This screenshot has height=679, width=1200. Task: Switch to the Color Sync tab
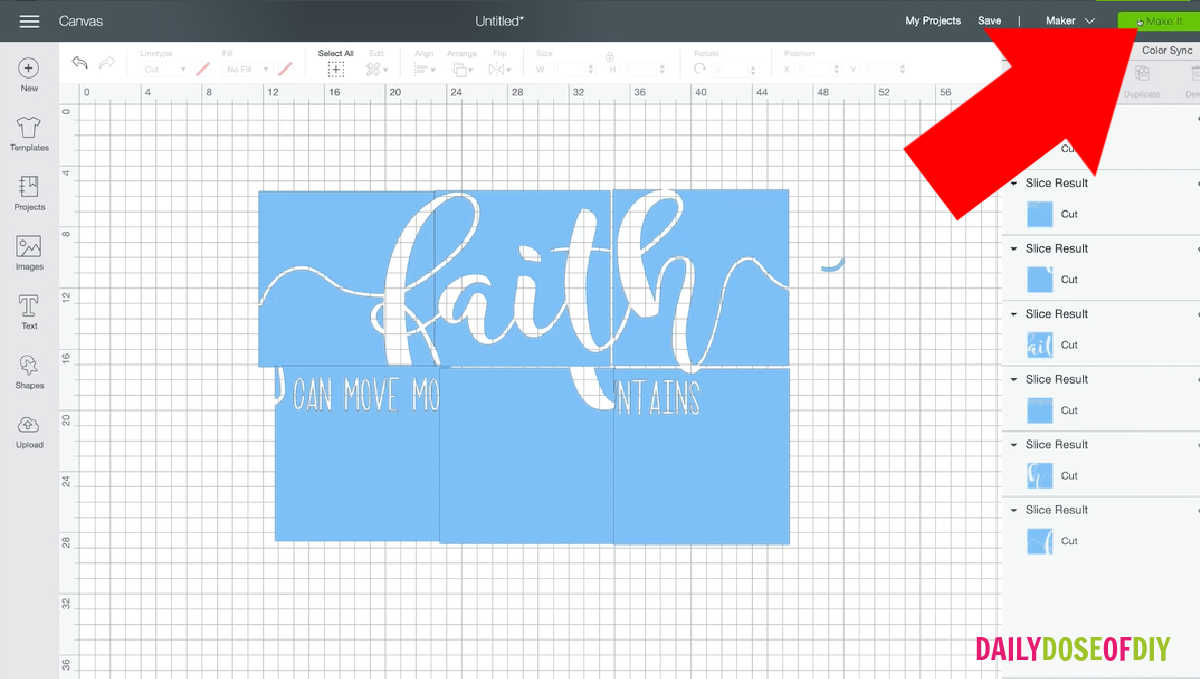pyautogui.click(x=1166, y=50)
